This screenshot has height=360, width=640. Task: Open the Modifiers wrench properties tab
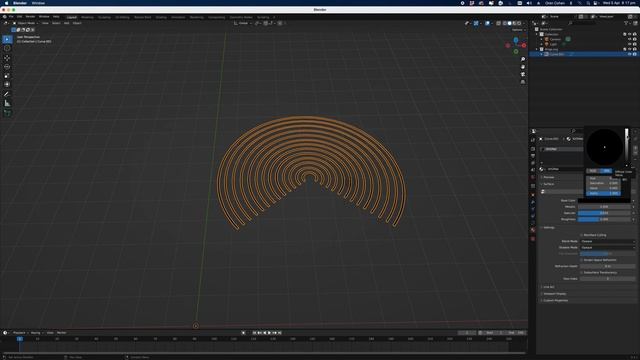tap(533, 202)
